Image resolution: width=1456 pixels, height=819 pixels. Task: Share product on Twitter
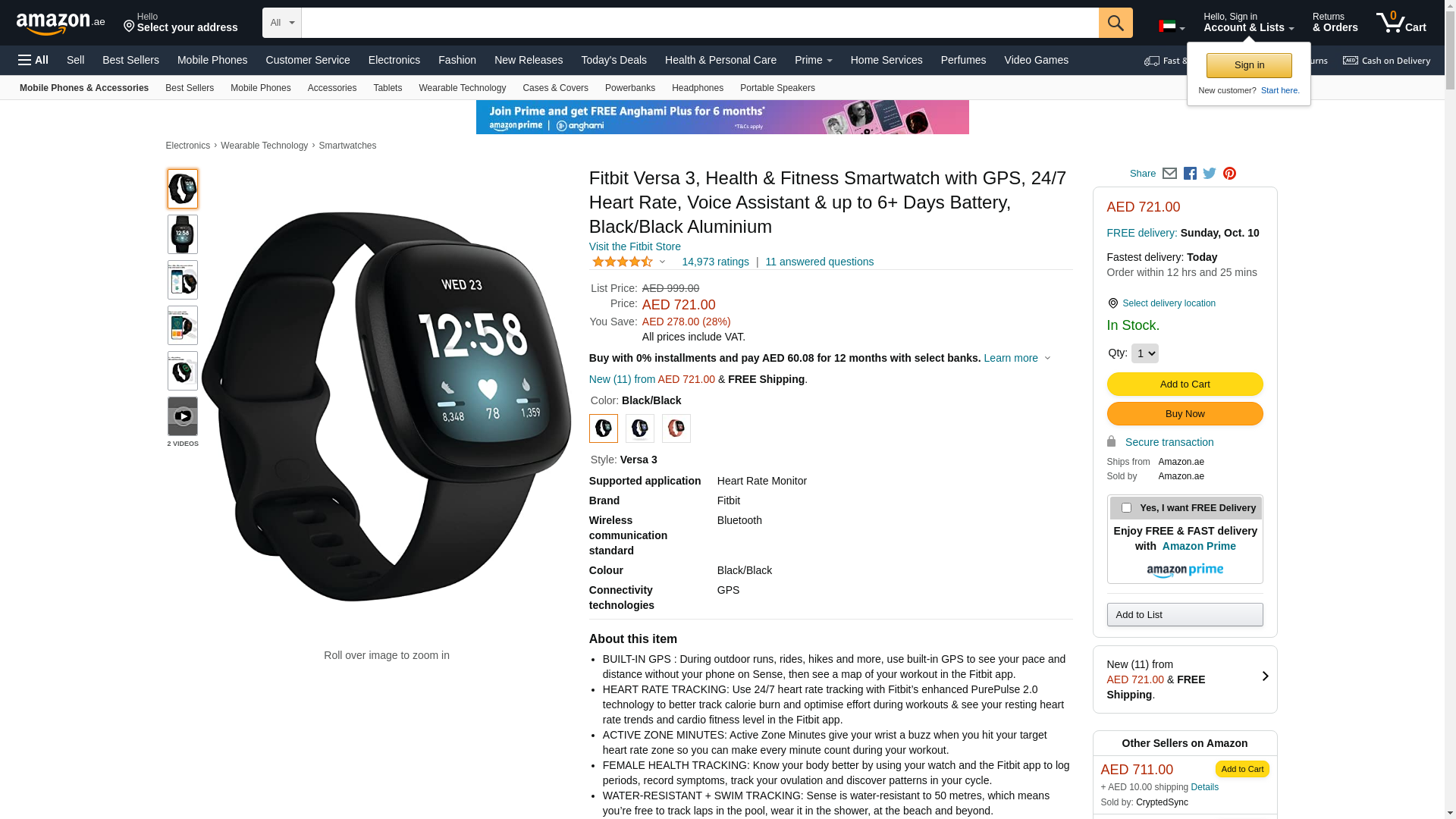click(x=1210, y=174)
